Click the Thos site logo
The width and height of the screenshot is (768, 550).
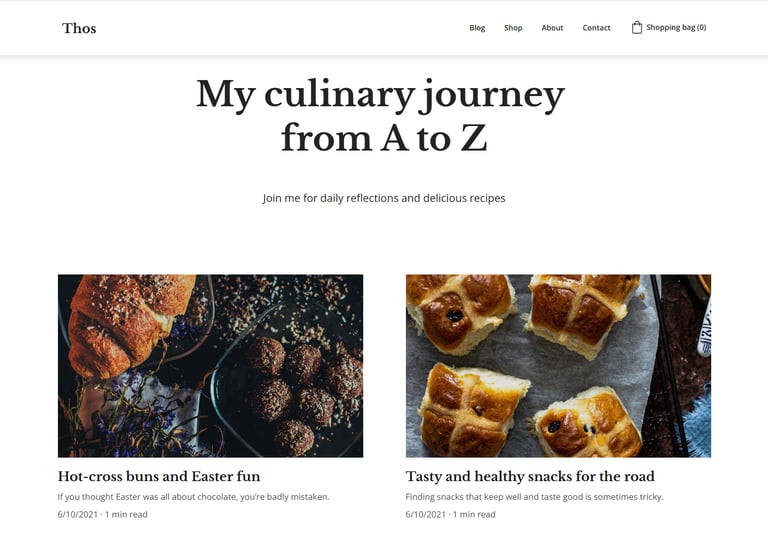click(x=79, y=28)
